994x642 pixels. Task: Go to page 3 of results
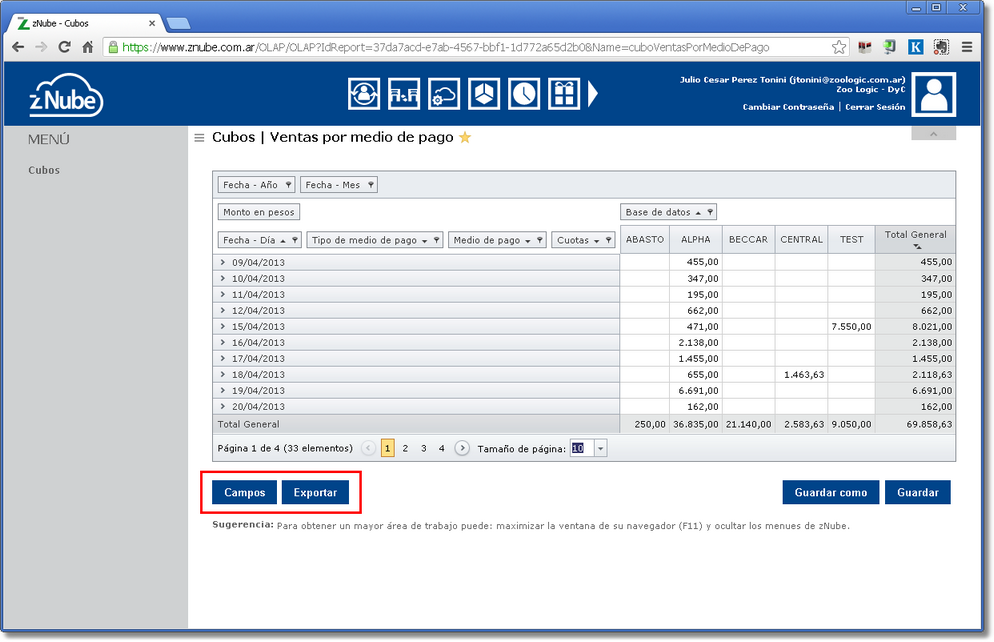(423, 449)
